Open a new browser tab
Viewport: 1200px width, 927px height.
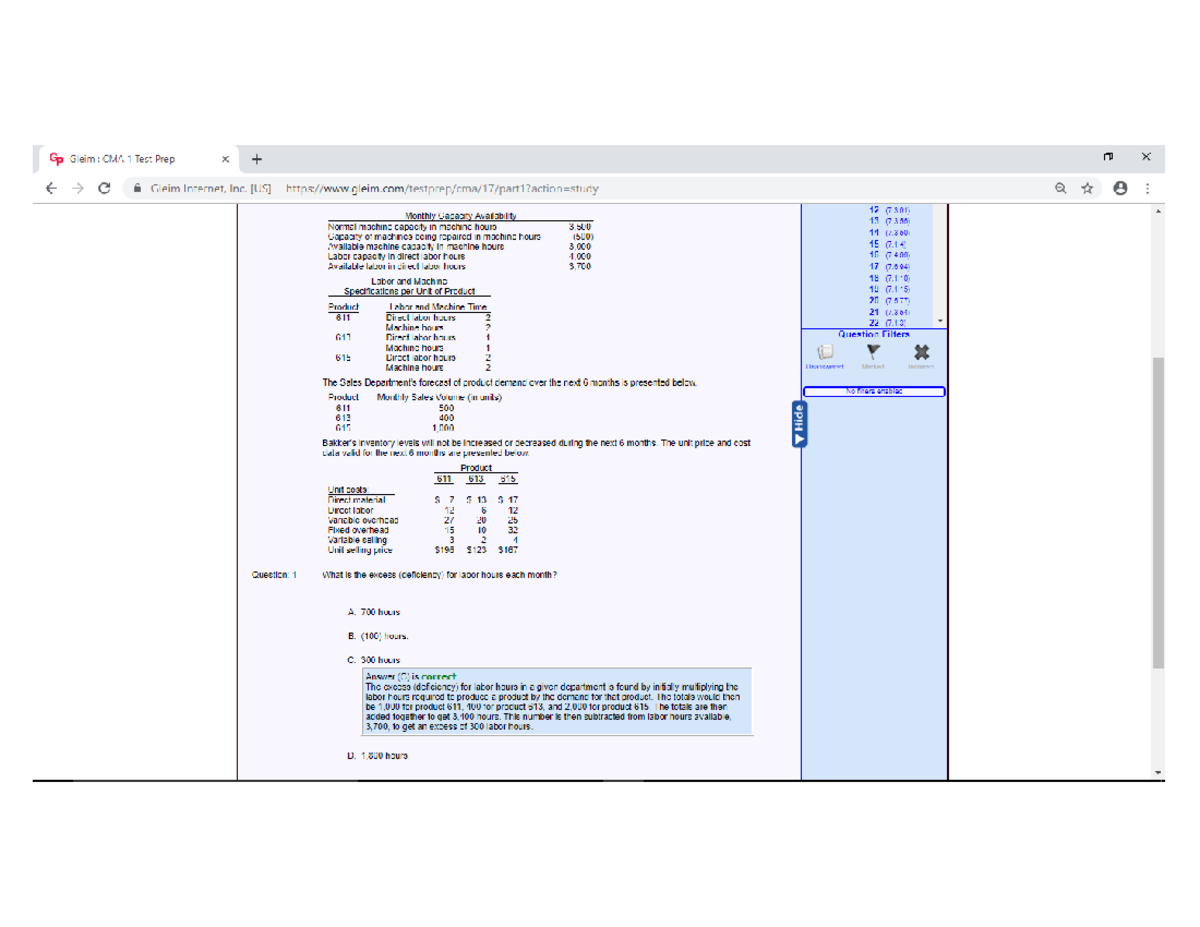pos(257,158)
